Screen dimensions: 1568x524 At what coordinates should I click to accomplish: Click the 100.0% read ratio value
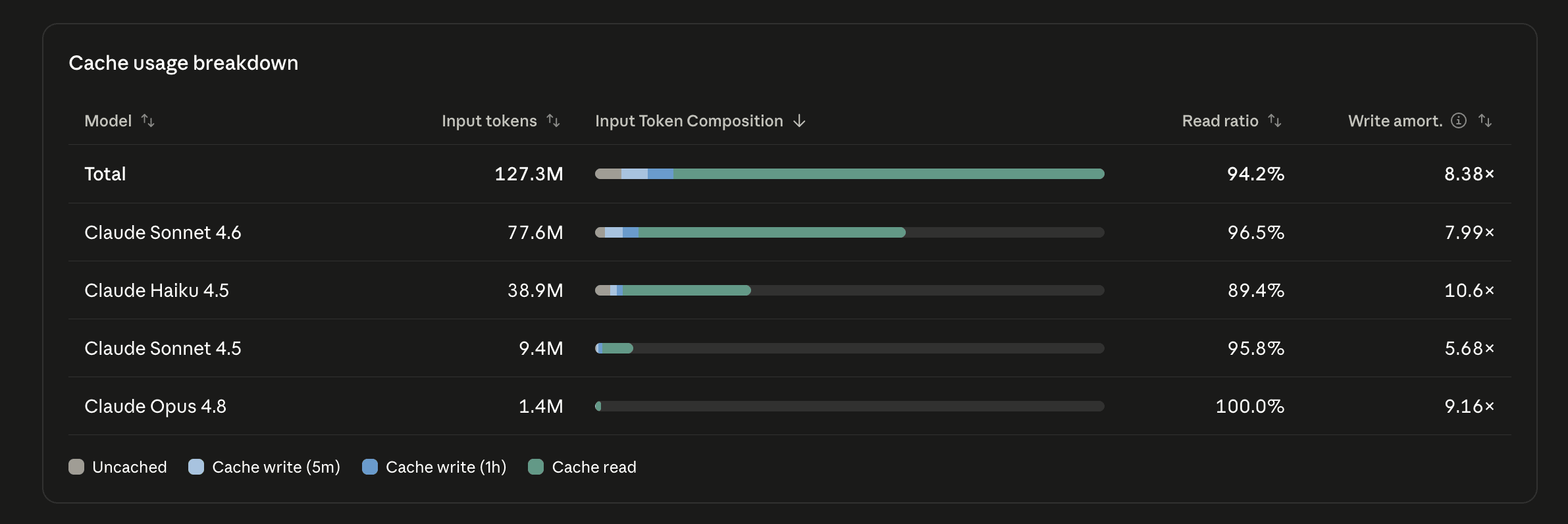[x=1250, y=406]
